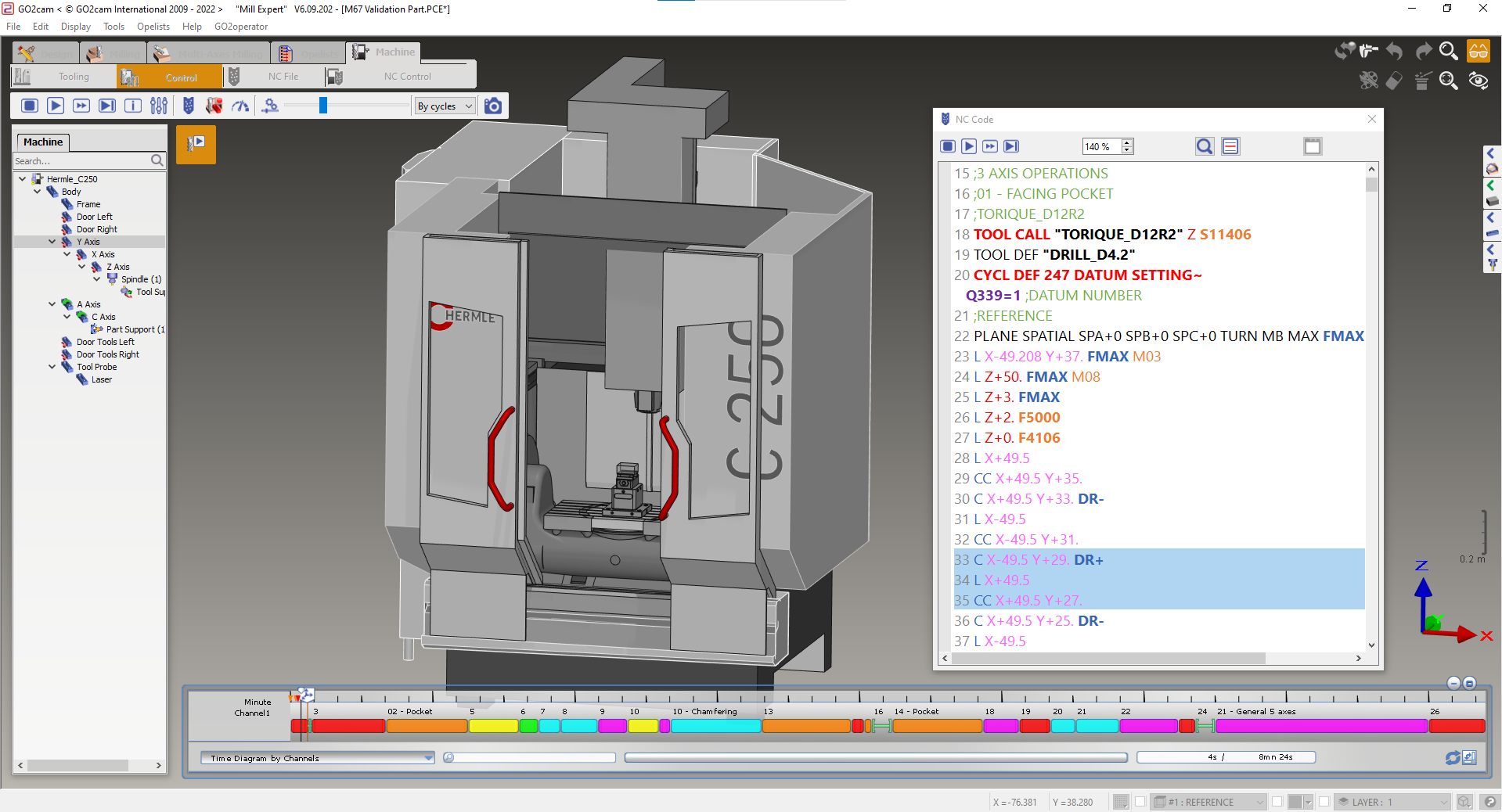Click the 10 - Chamfering timeline block
Screen dimensions: 1502x812
715,726
